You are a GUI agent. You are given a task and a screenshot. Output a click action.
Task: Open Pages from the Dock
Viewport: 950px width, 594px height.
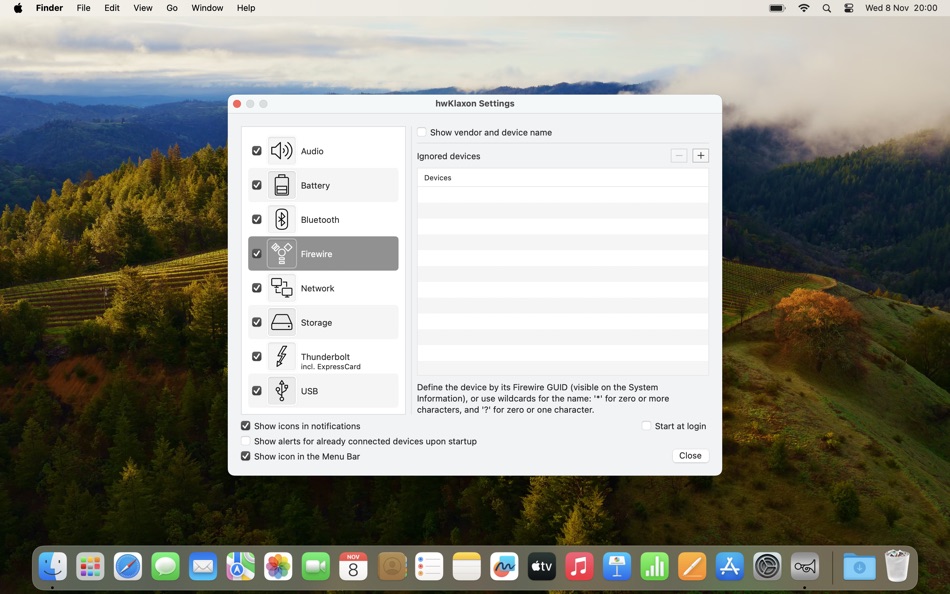tap(692, 567)
